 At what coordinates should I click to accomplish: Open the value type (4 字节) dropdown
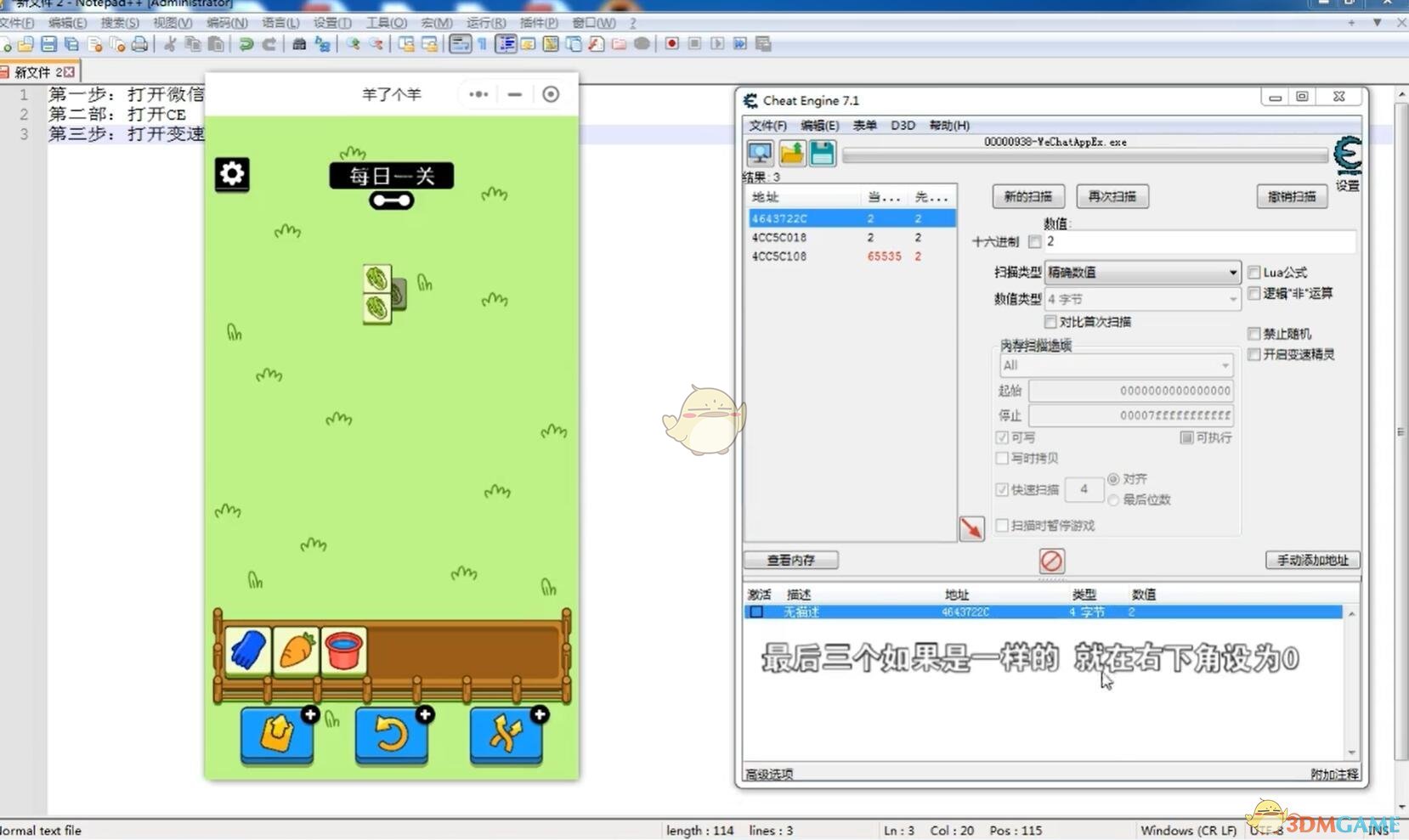tap(1141, 299)
